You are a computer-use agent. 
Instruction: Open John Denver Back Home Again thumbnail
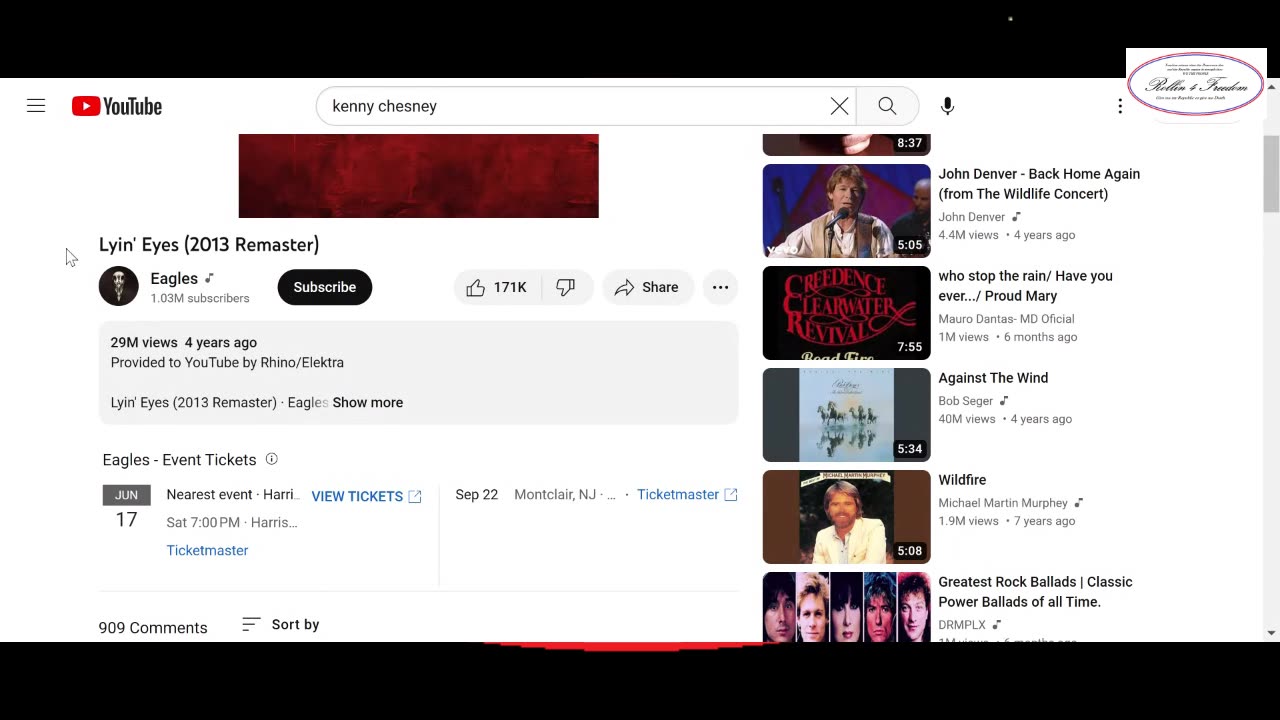point(846,211)
